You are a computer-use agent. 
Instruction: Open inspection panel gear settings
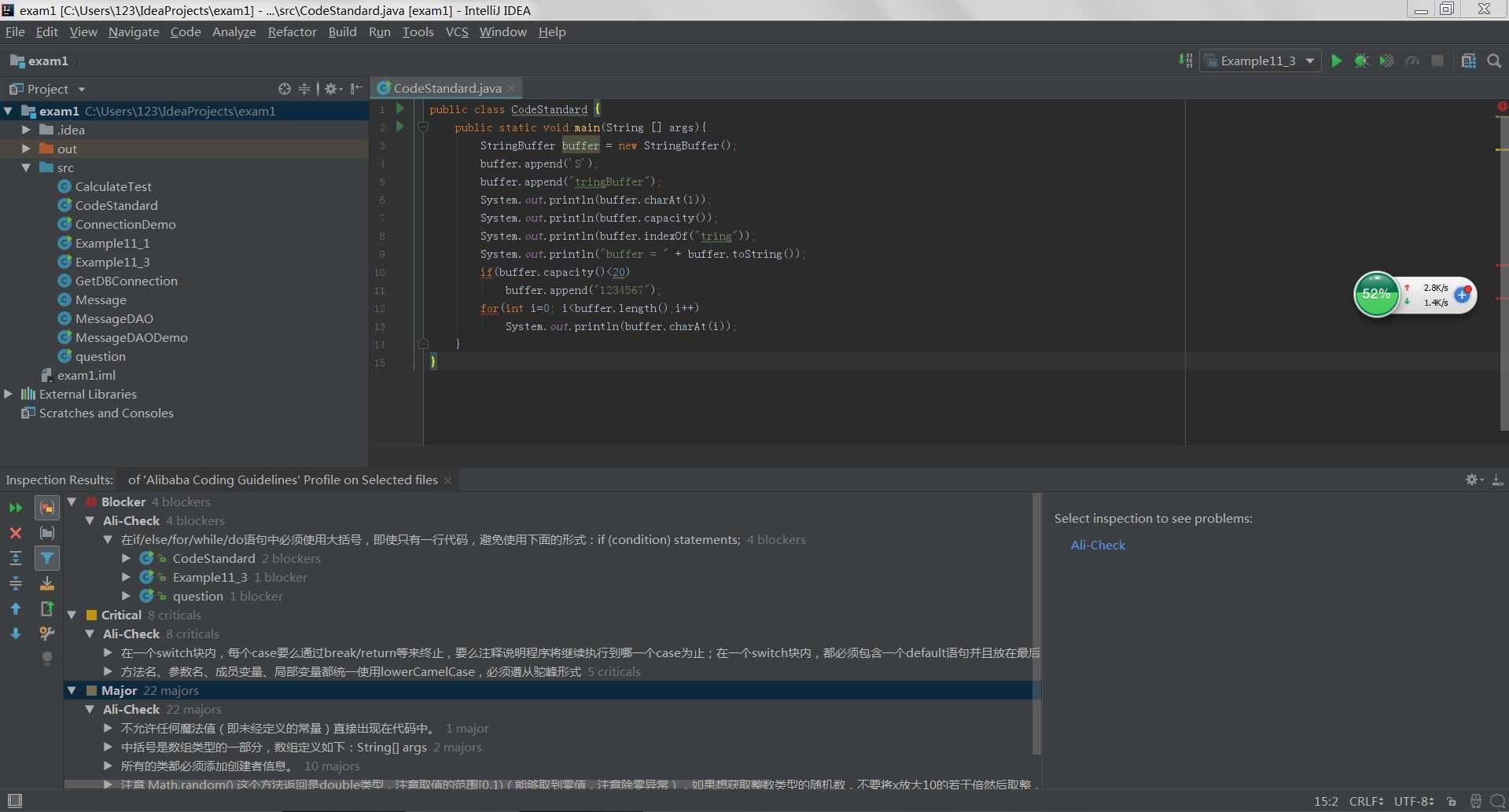click(1474, 479)
